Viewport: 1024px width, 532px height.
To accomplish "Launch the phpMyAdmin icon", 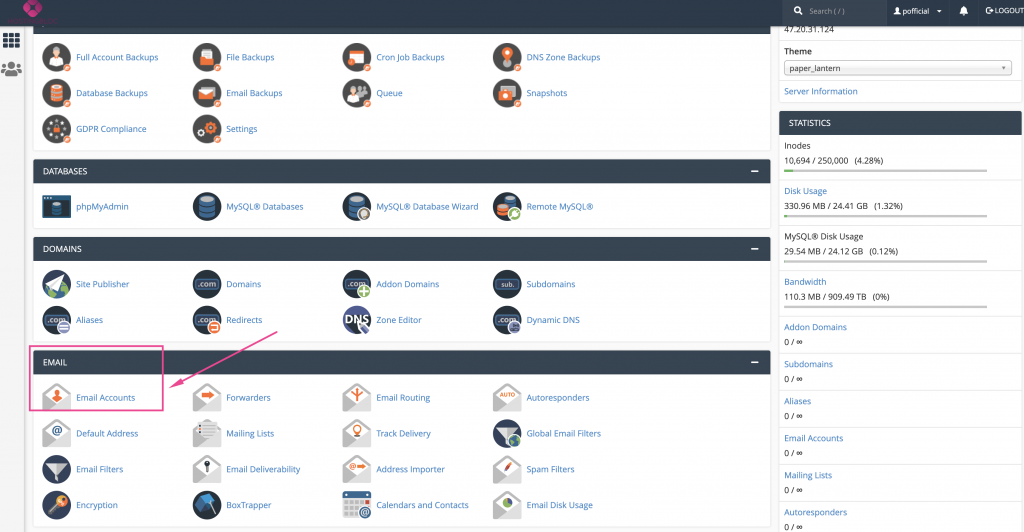I will tap(57, 206).
